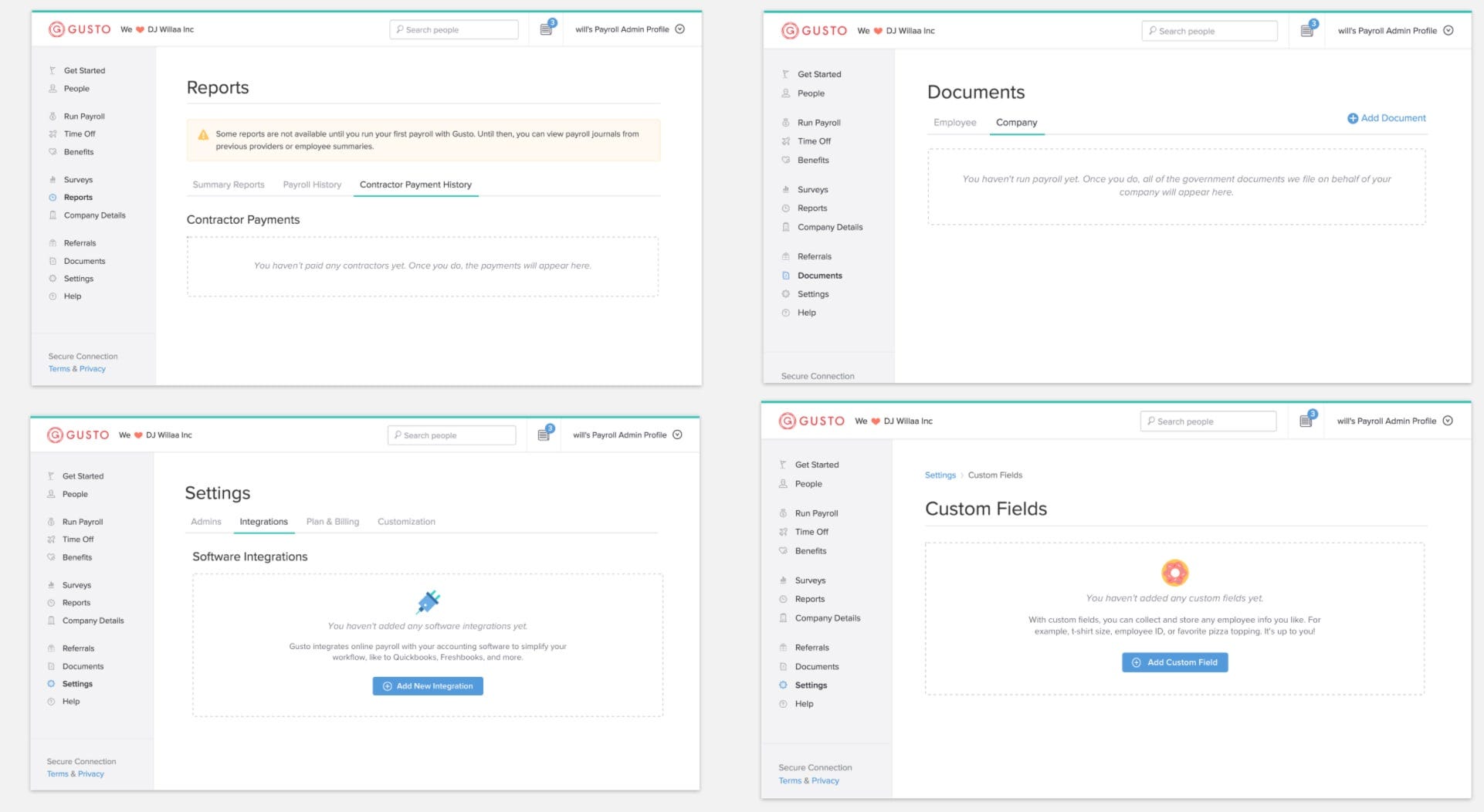This screenshot has height=812, width=1484.
Task: Click the Gusto logo on the Custom Fields page
Action: [811, 421]
